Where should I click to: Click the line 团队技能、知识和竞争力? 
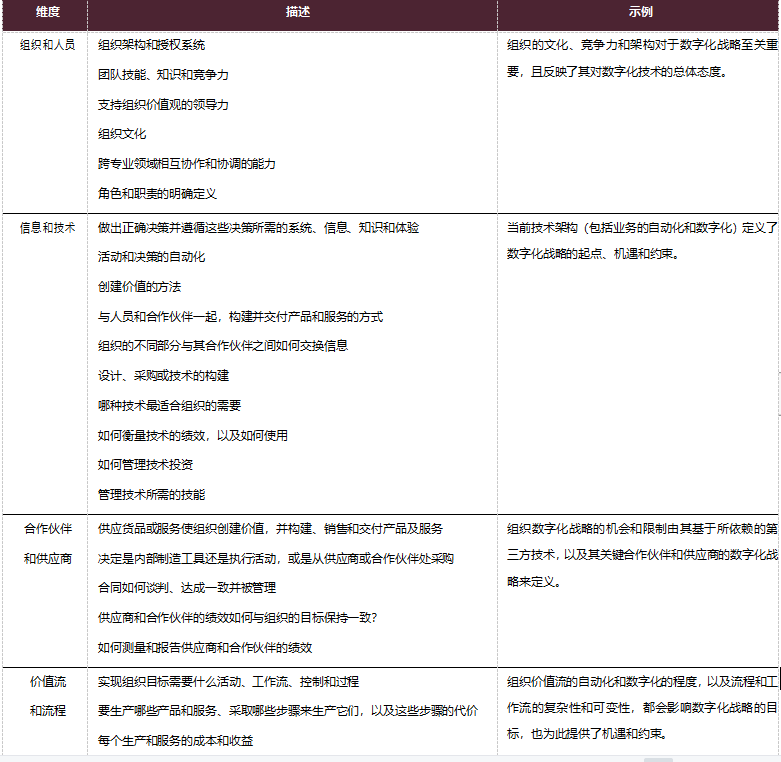click(163, 75)
